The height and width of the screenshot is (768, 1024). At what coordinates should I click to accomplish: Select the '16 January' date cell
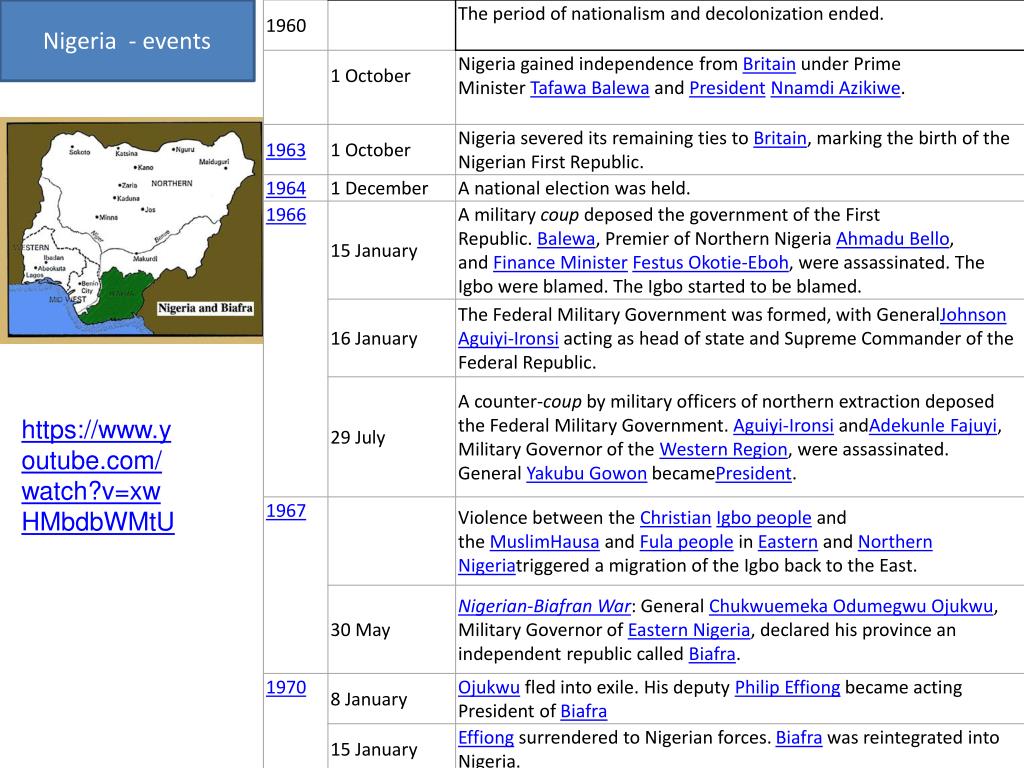coord(391,338)
